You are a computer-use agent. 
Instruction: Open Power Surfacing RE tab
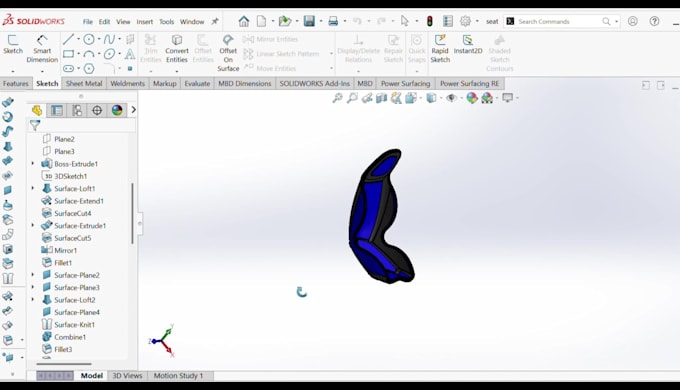pos(469,83)
